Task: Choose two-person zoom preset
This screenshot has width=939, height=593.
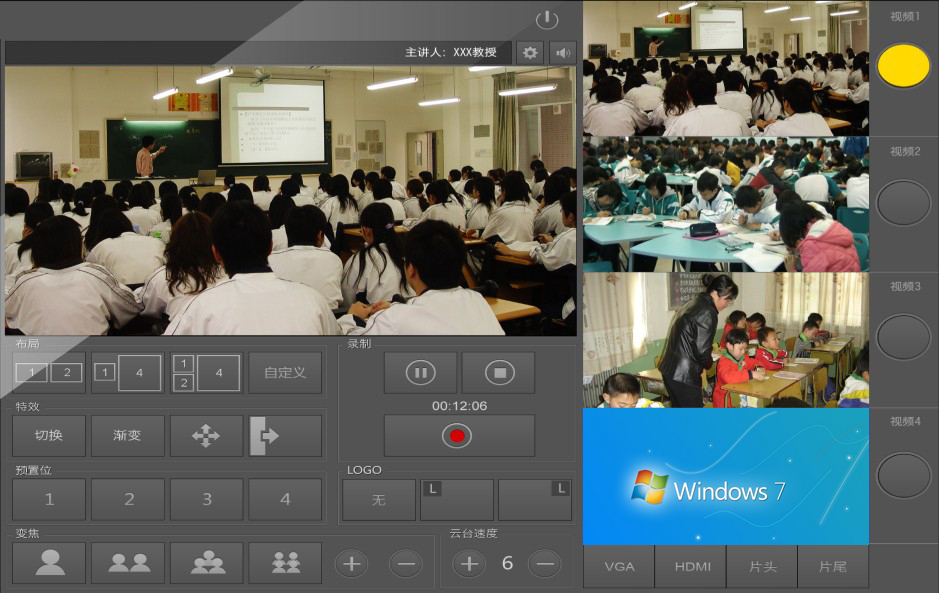Action: (x=128, y=563)
